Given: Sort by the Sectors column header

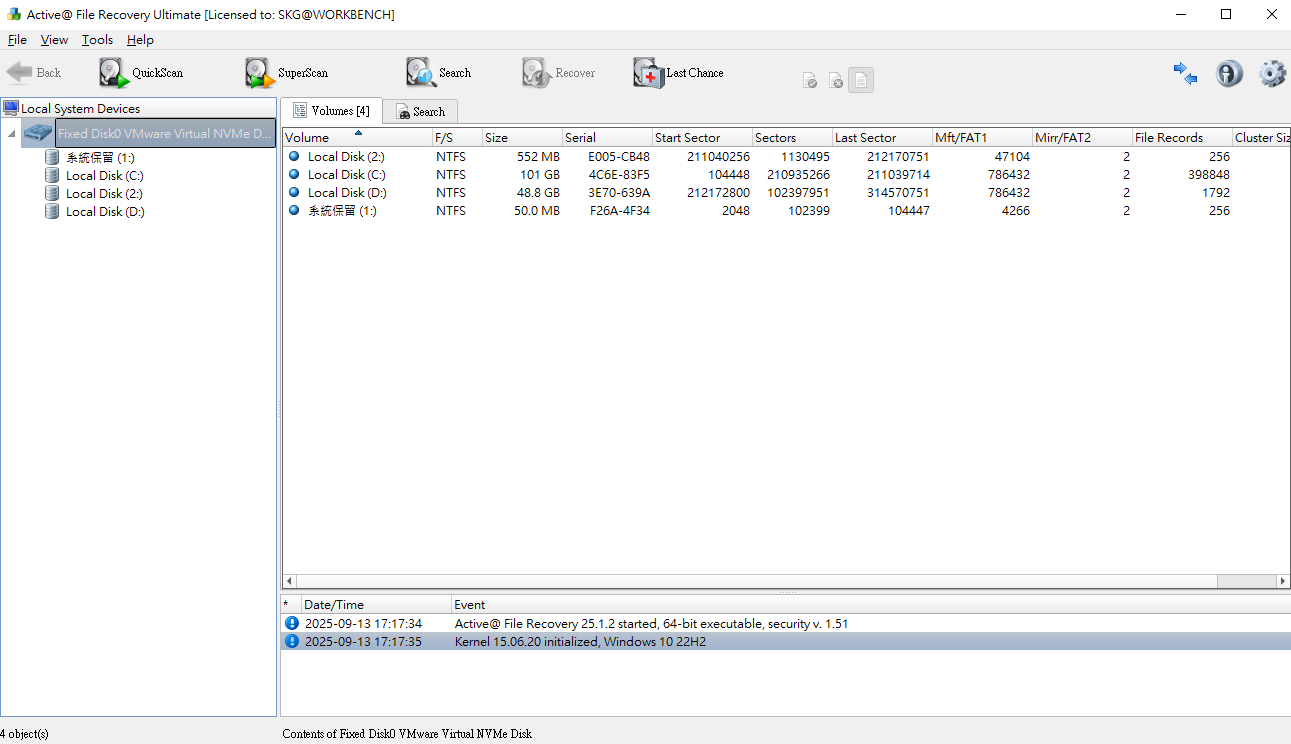Looking at the screenshot, I should (792, 138).
